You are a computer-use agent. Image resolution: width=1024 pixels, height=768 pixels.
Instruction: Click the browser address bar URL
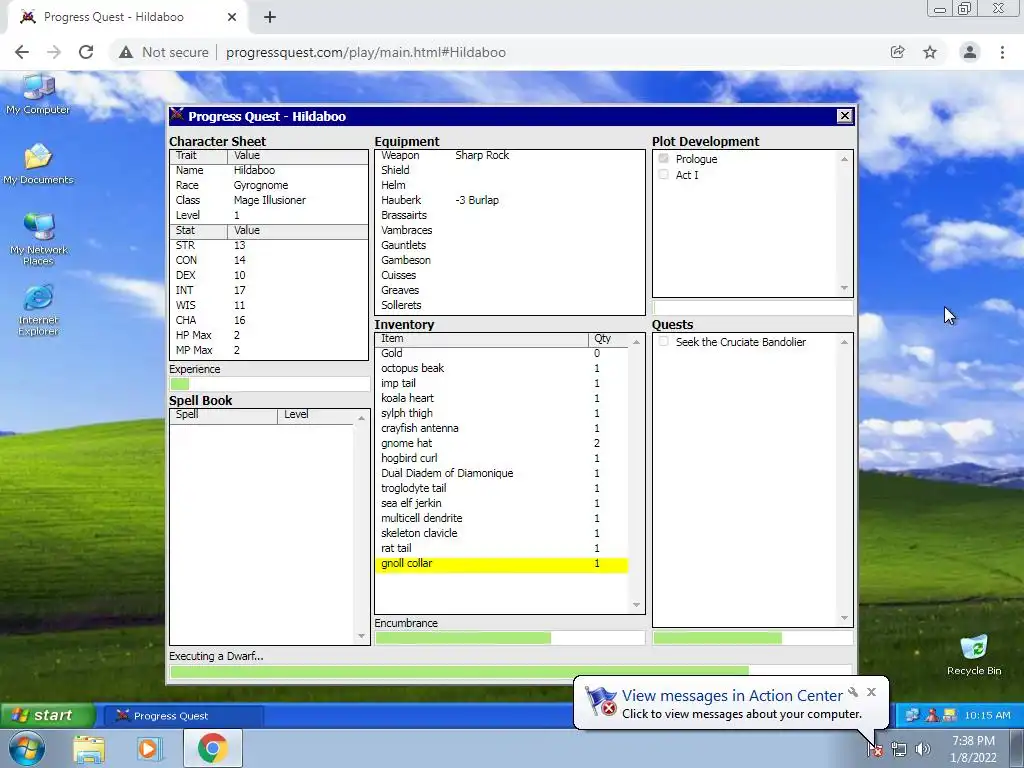[x=366, y=52]
